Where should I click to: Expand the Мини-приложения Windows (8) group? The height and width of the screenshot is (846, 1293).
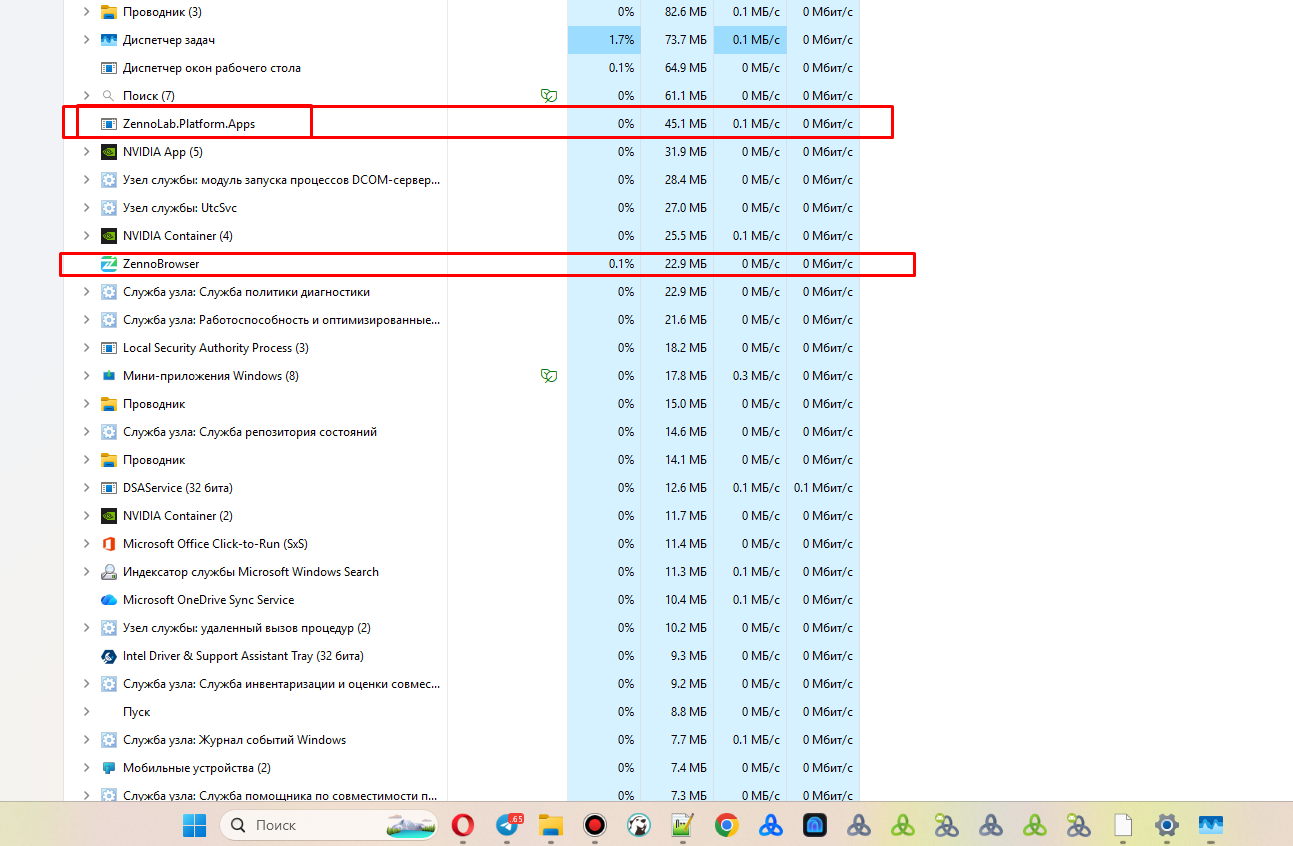[86, 376]
